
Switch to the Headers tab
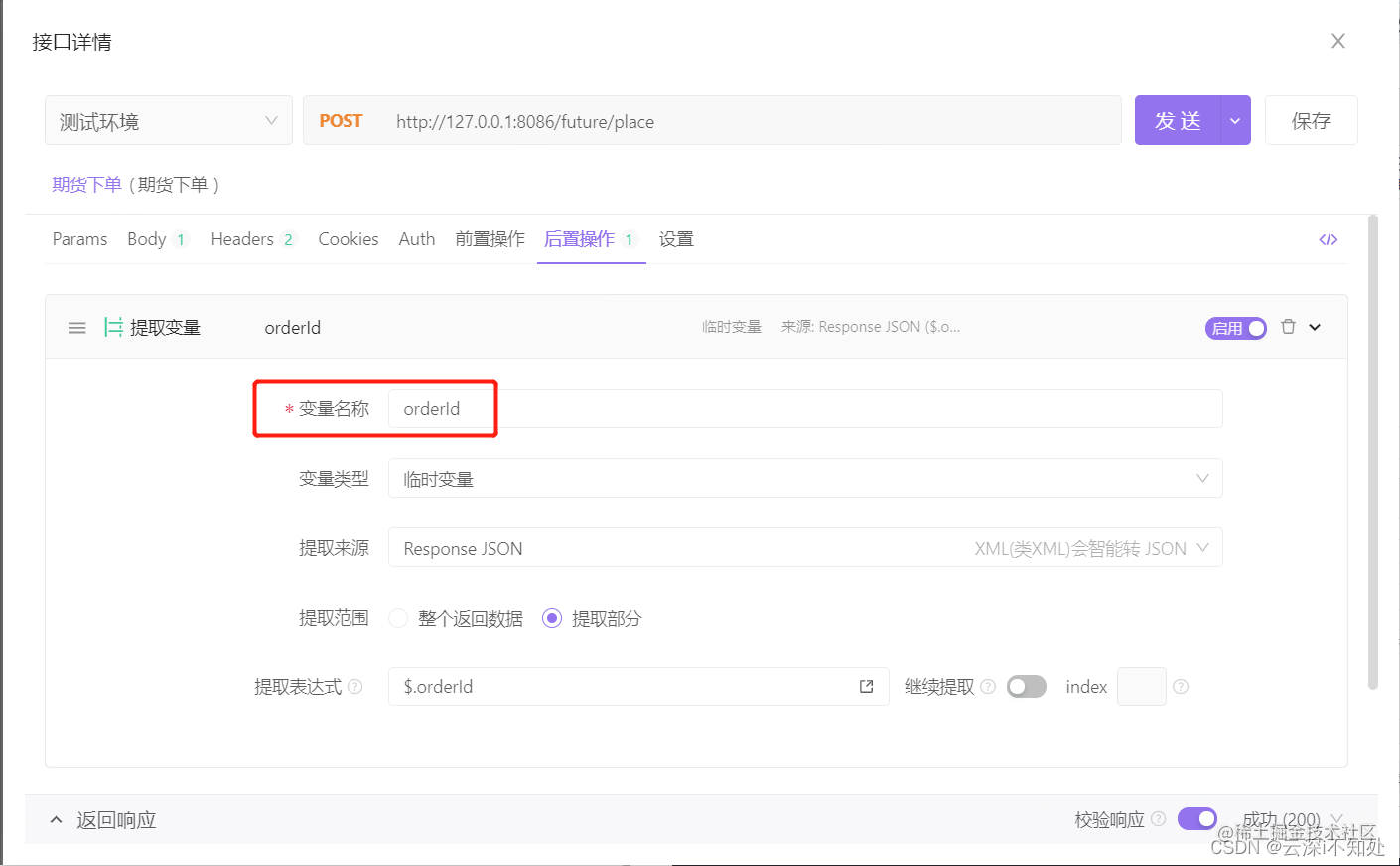point(242,239)
